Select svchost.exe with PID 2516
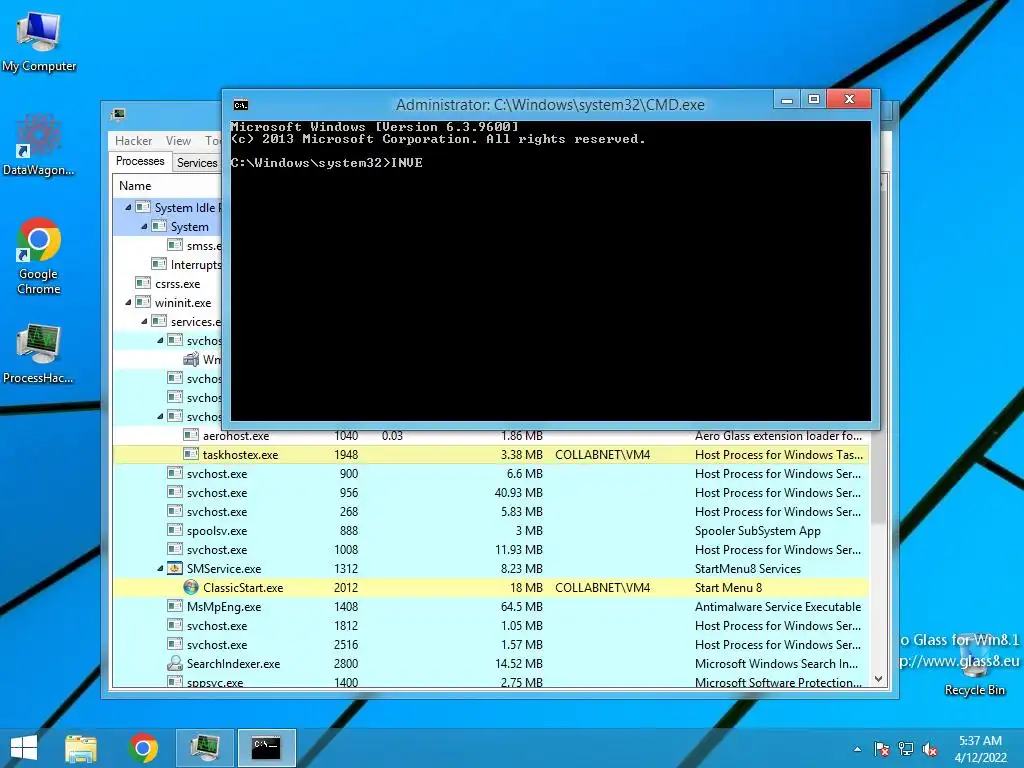This screenshot has width=1024, height=768. click(x=491, y=645)
